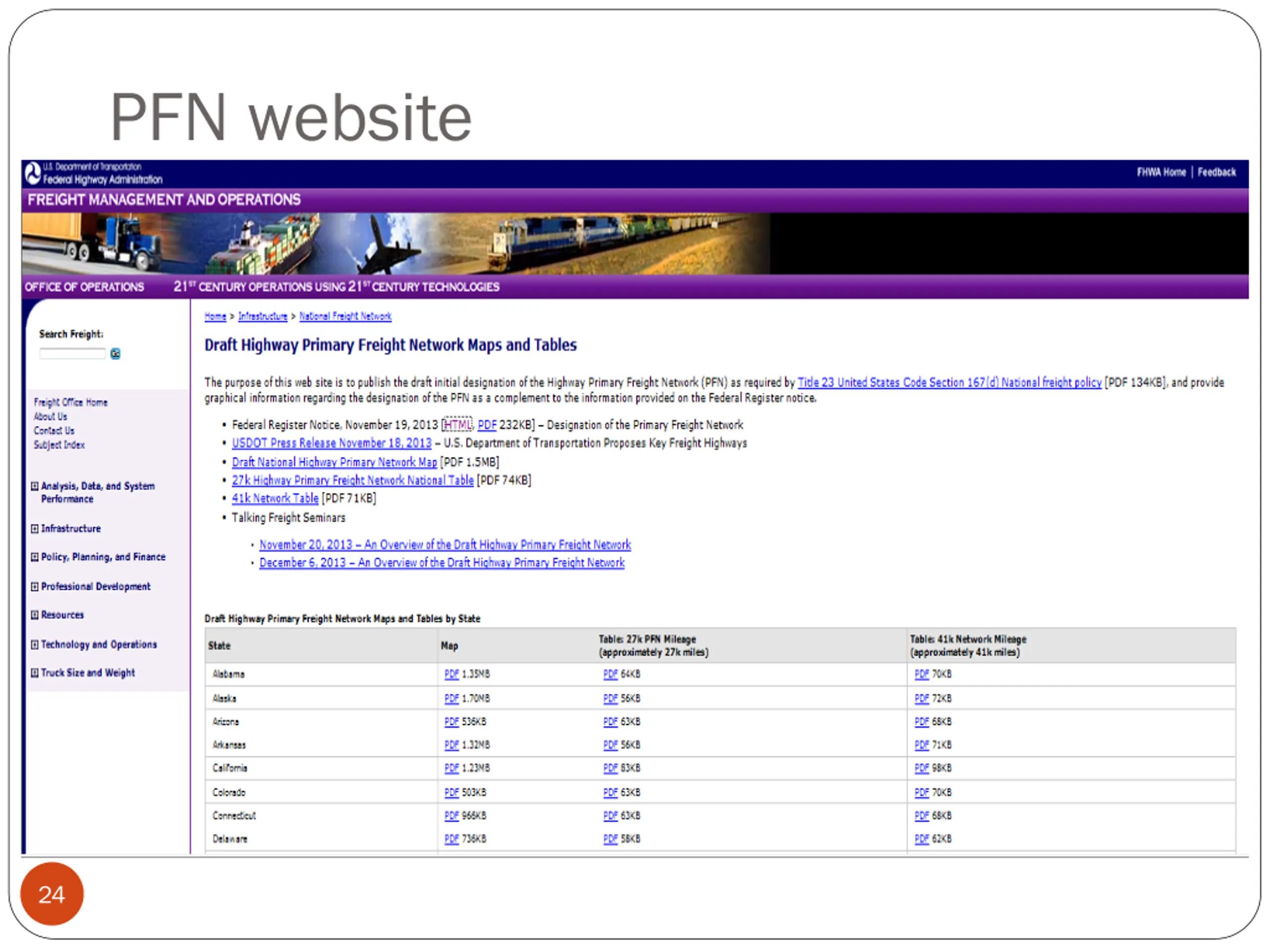Expand Policy, Planning, and Finance section
This screenshot has width=1270, height=952.
point(34,557)
